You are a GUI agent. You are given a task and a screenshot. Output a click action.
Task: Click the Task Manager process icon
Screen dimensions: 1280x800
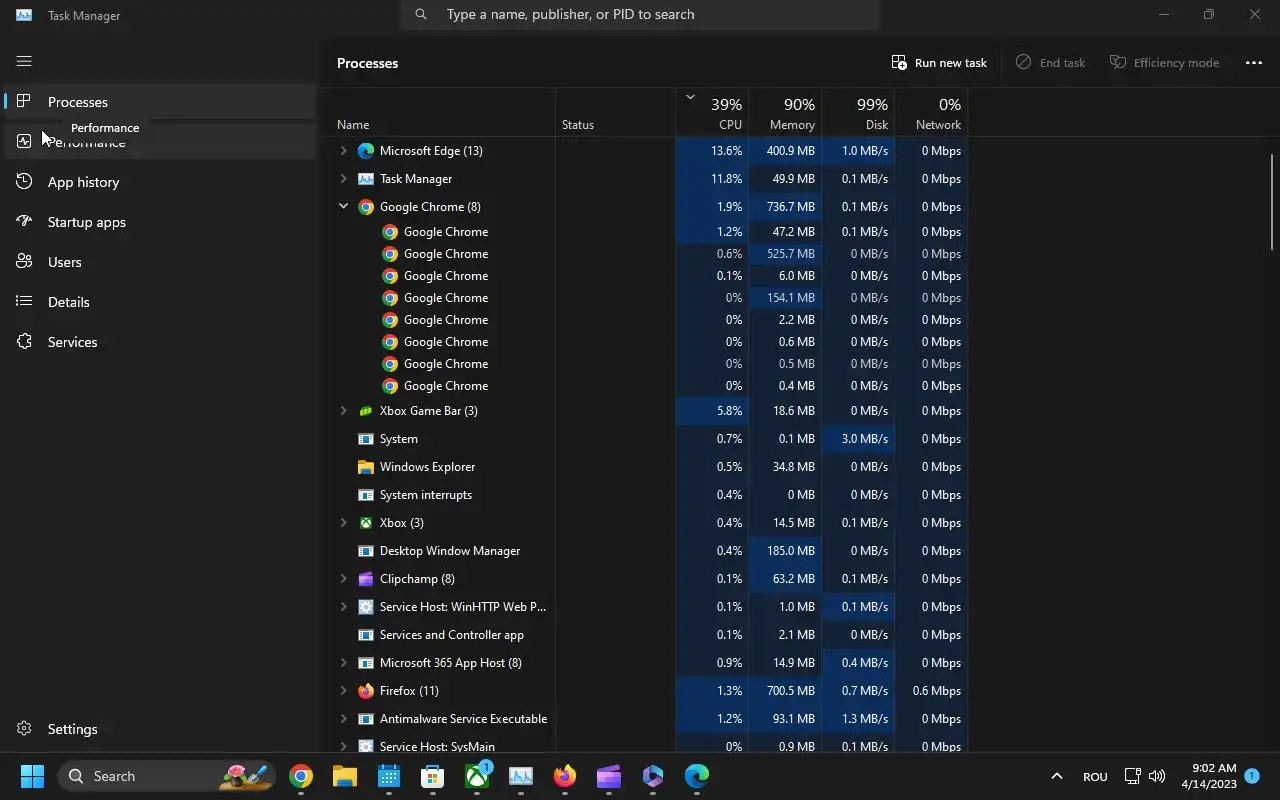click(366, 179)
